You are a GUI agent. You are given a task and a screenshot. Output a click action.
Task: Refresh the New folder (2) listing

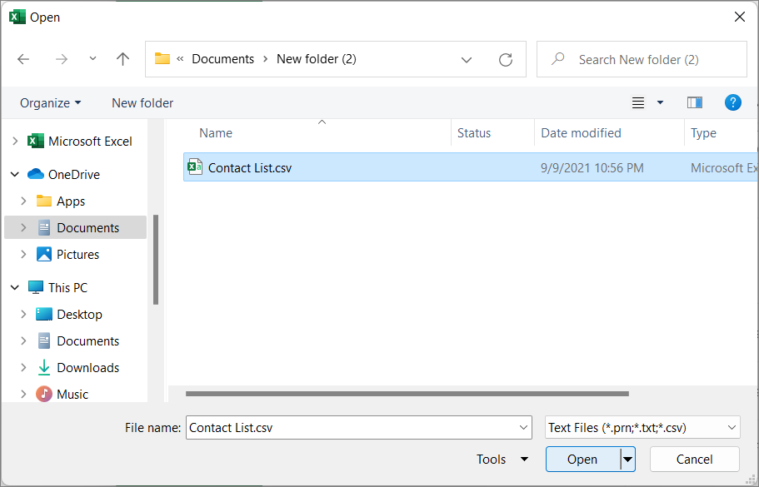505,60
